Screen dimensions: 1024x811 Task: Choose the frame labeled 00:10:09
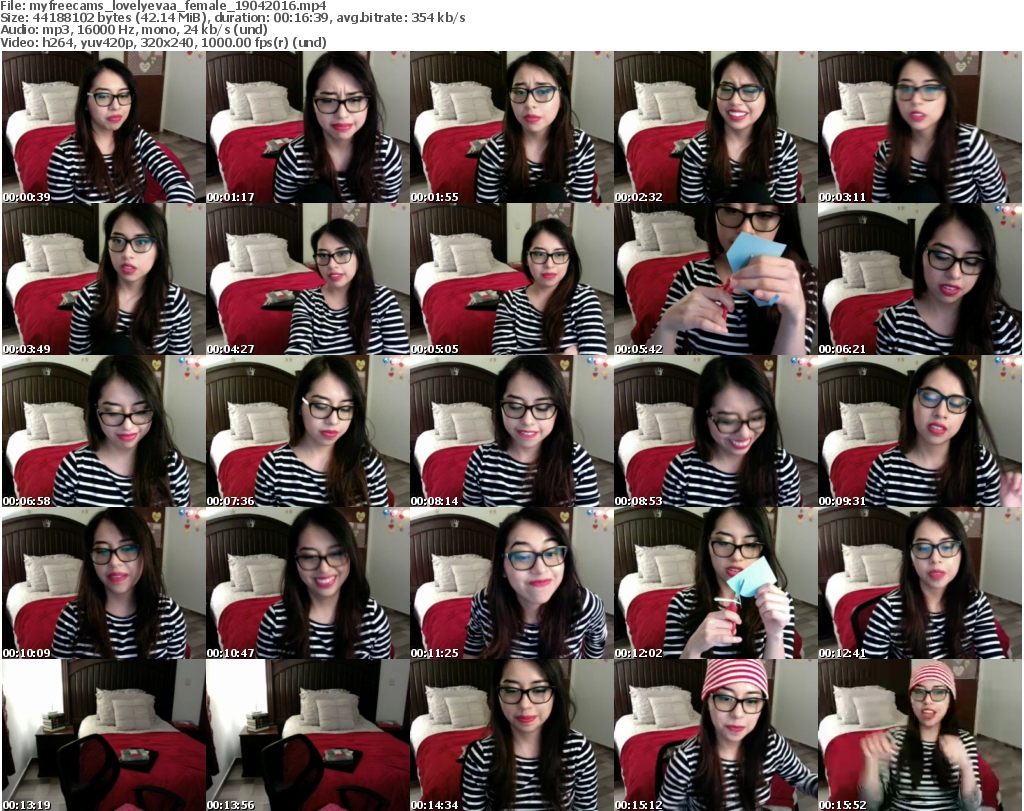(x=103, y=584)
